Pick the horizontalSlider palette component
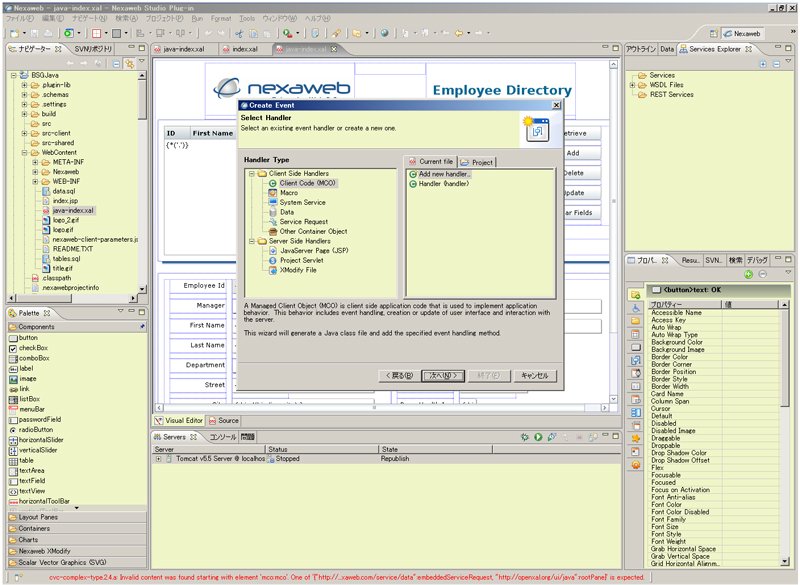 click(36, 440)
